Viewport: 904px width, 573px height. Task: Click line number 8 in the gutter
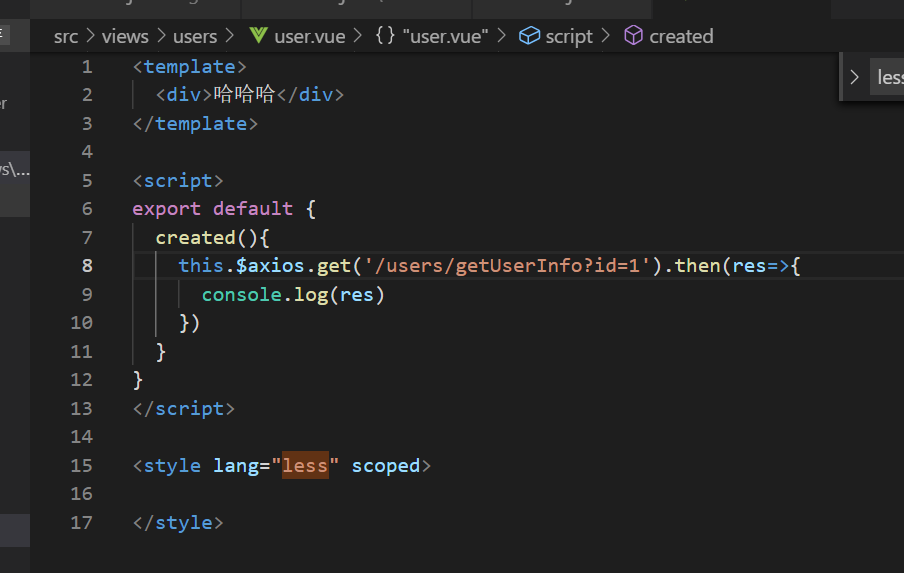click(87, 266)
